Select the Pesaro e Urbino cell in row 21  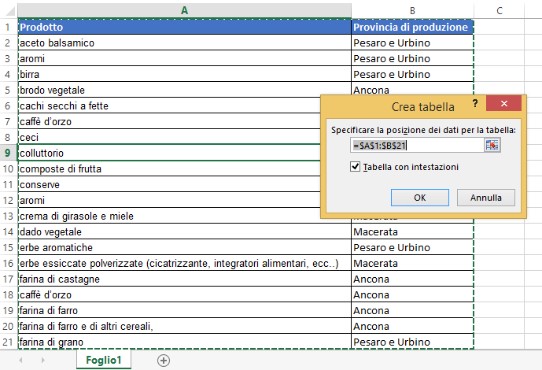pyautogui.click(x=412, y=342)
